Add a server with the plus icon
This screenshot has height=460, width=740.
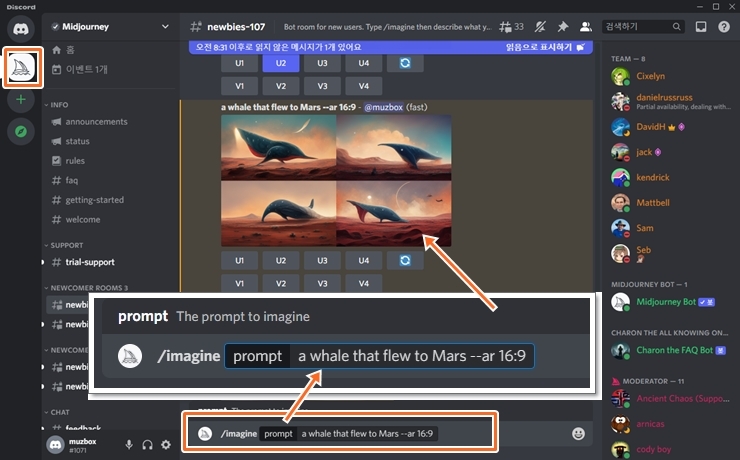click(20, 100)
